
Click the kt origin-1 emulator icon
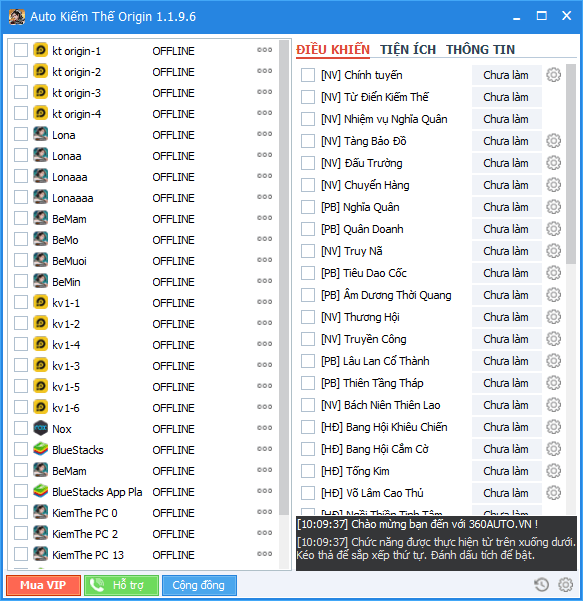[40, 51]
